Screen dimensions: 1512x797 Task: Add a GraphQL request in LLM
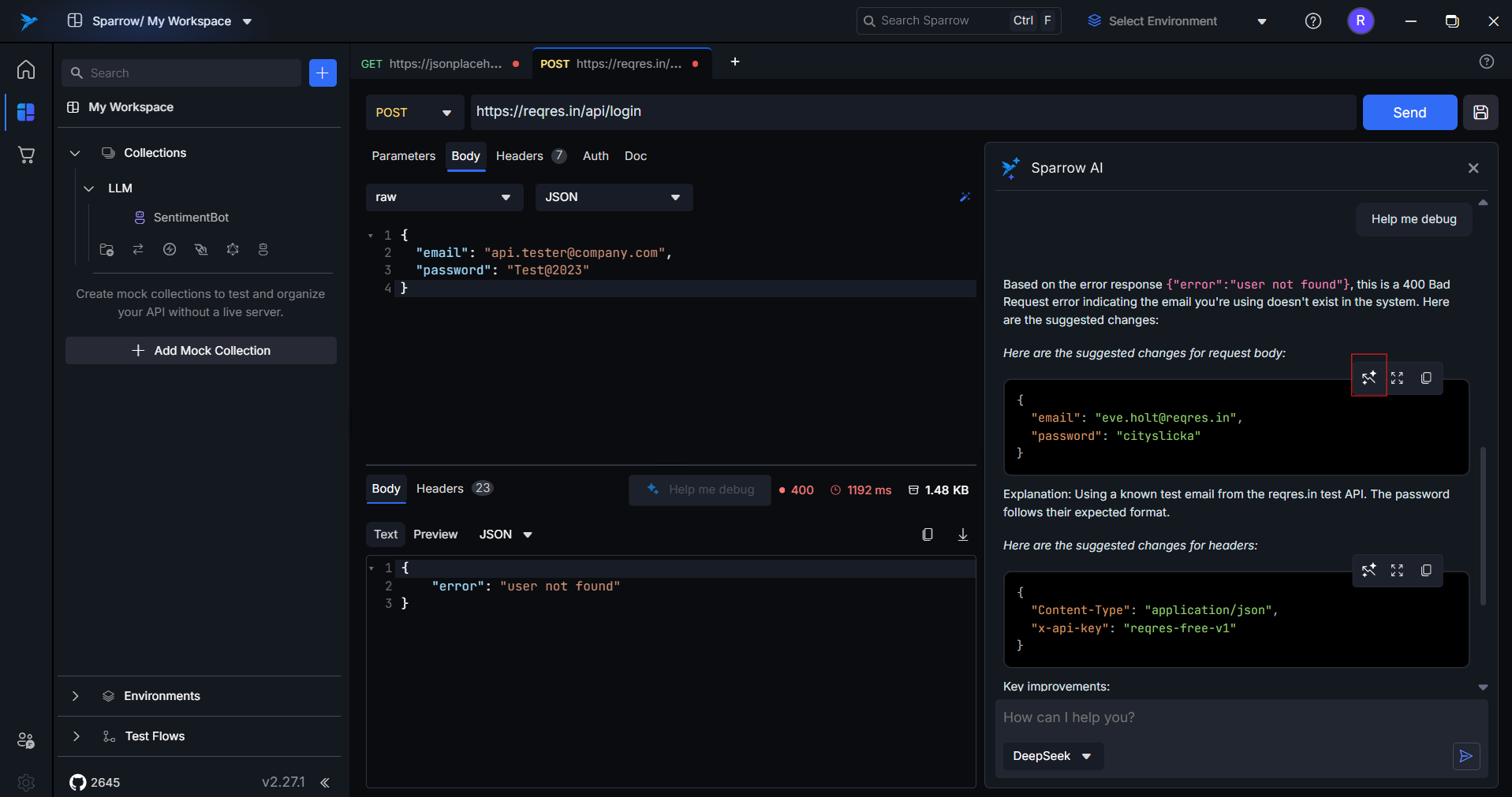click(233, 249)
